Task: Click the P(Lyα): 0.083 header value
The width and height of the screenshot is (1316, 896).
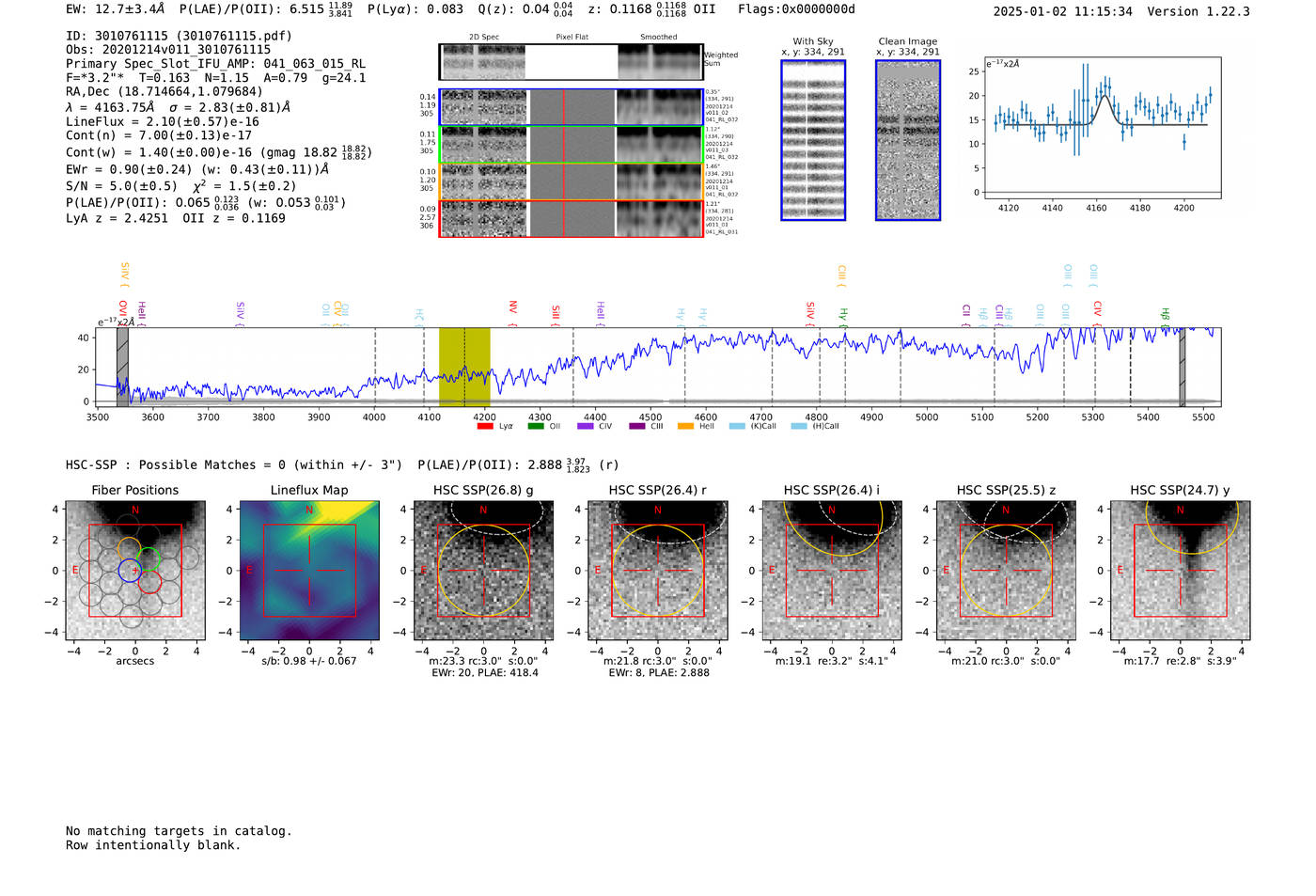Action: pos(415,9)
